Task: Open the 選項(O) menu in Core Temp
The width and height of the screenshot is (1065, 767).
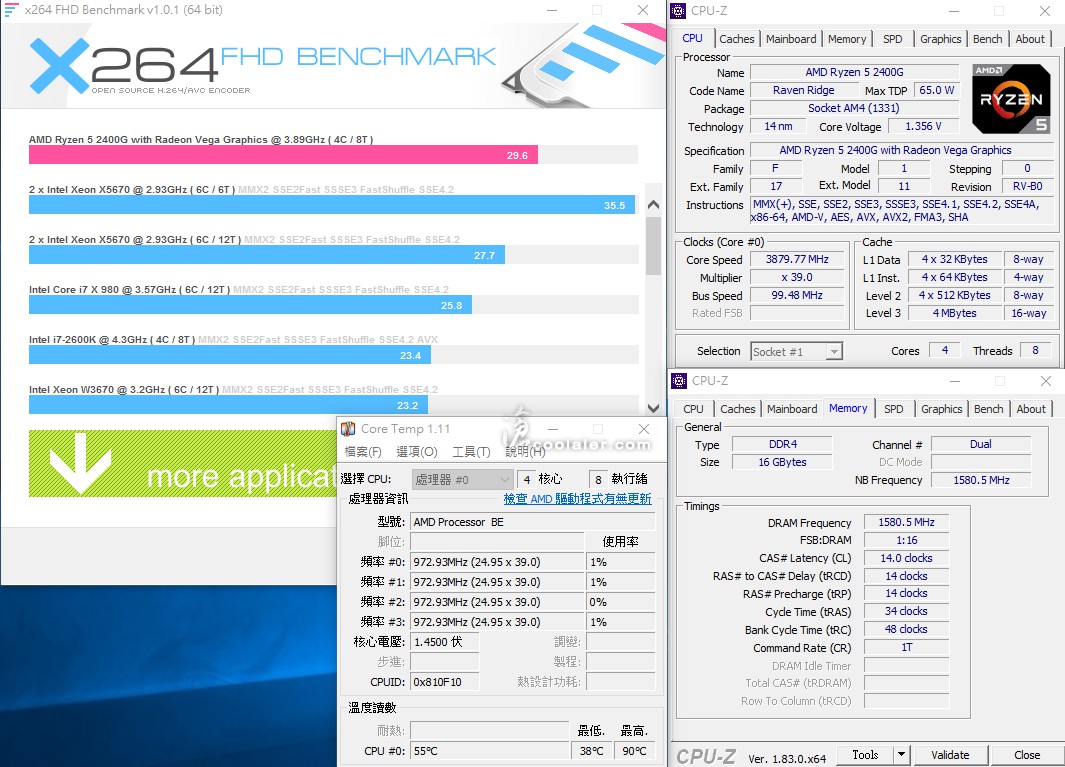Action: coord(416,452)
